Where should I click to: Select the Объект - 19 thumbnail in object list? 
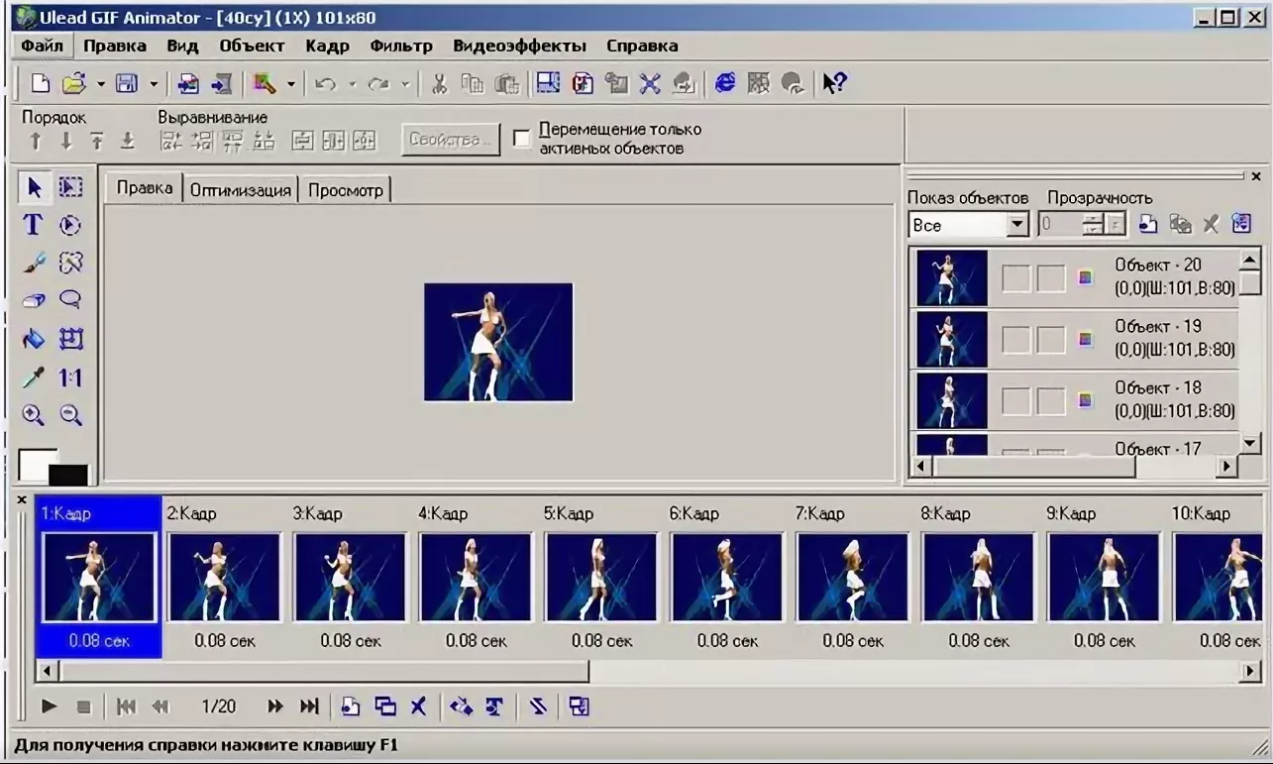click(x=951, y=340)
